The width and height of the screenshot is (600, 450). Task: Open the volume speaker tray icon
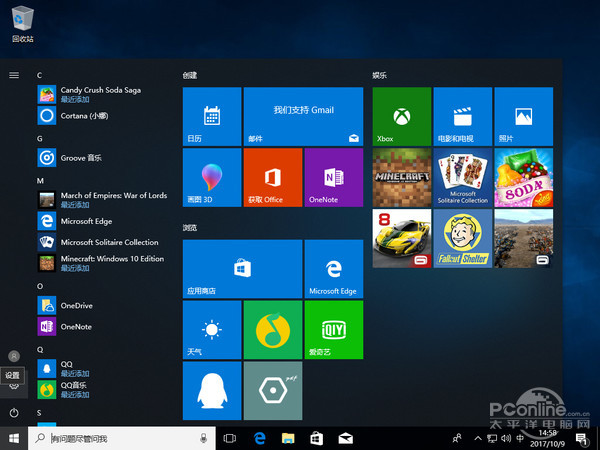pyautogui.click(x=506, y=438)
